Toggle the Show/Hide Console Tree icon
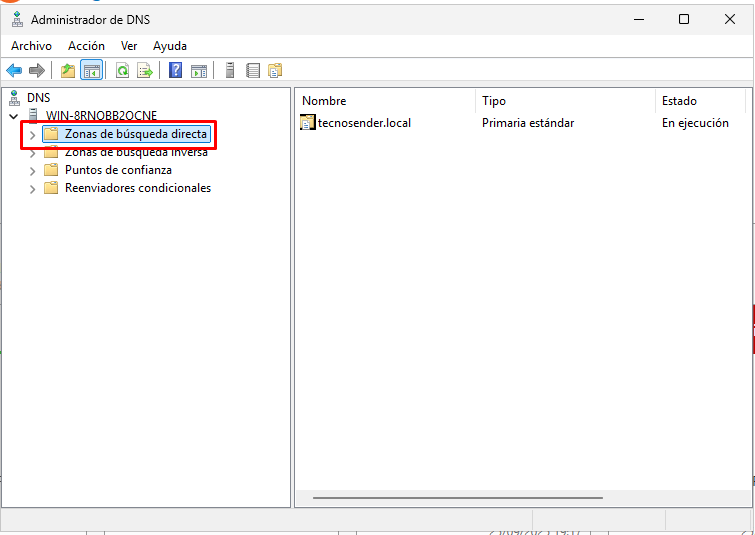Image resolution: width=755 pixels, height=535 pixels. click(x=91, y=70)
